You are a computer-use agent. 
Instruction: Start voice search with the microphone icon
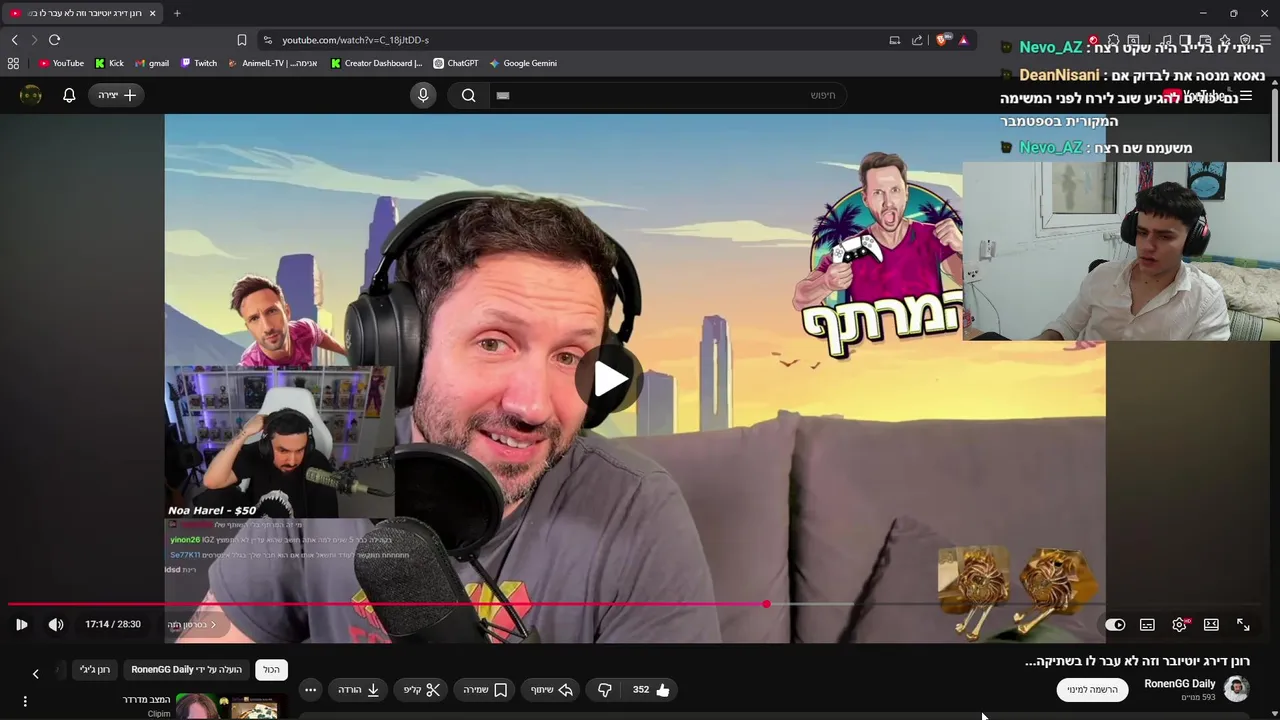click(x=423, y=95)
